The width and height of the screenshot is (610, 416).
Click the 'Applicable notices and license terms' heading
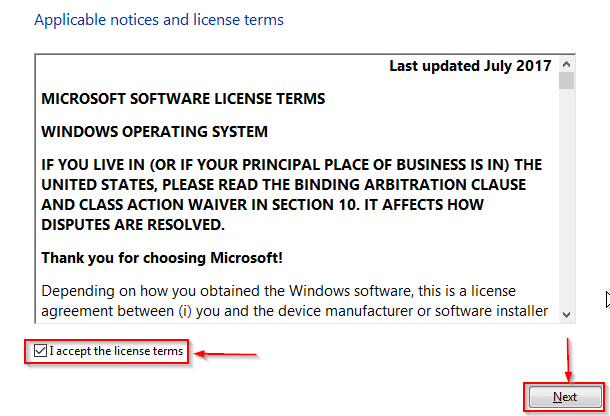159,20
